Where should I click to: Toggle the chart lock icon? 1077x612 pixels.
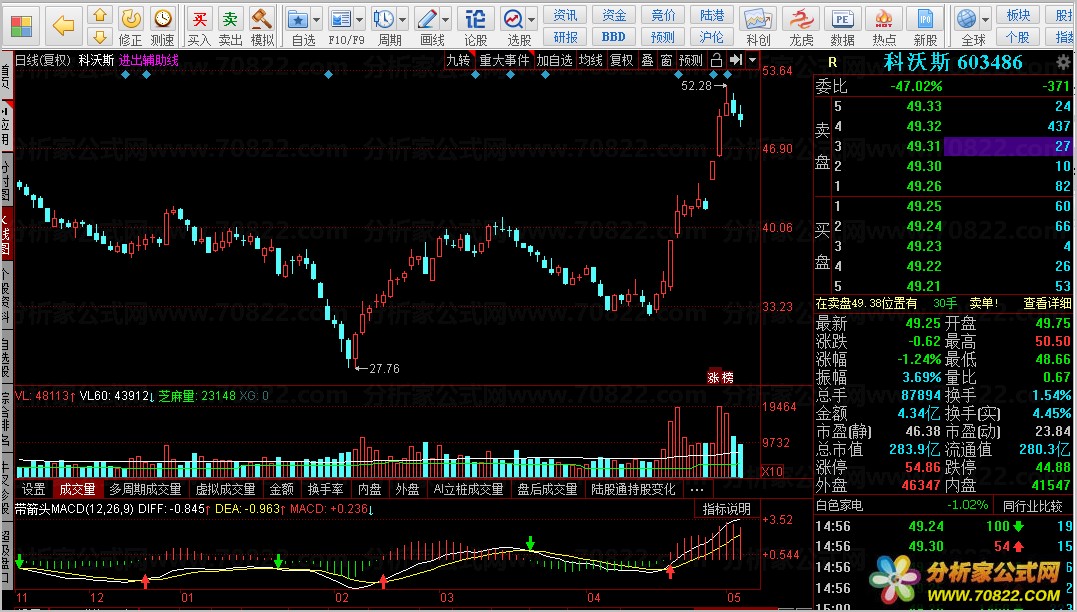(x=716, y=60)
